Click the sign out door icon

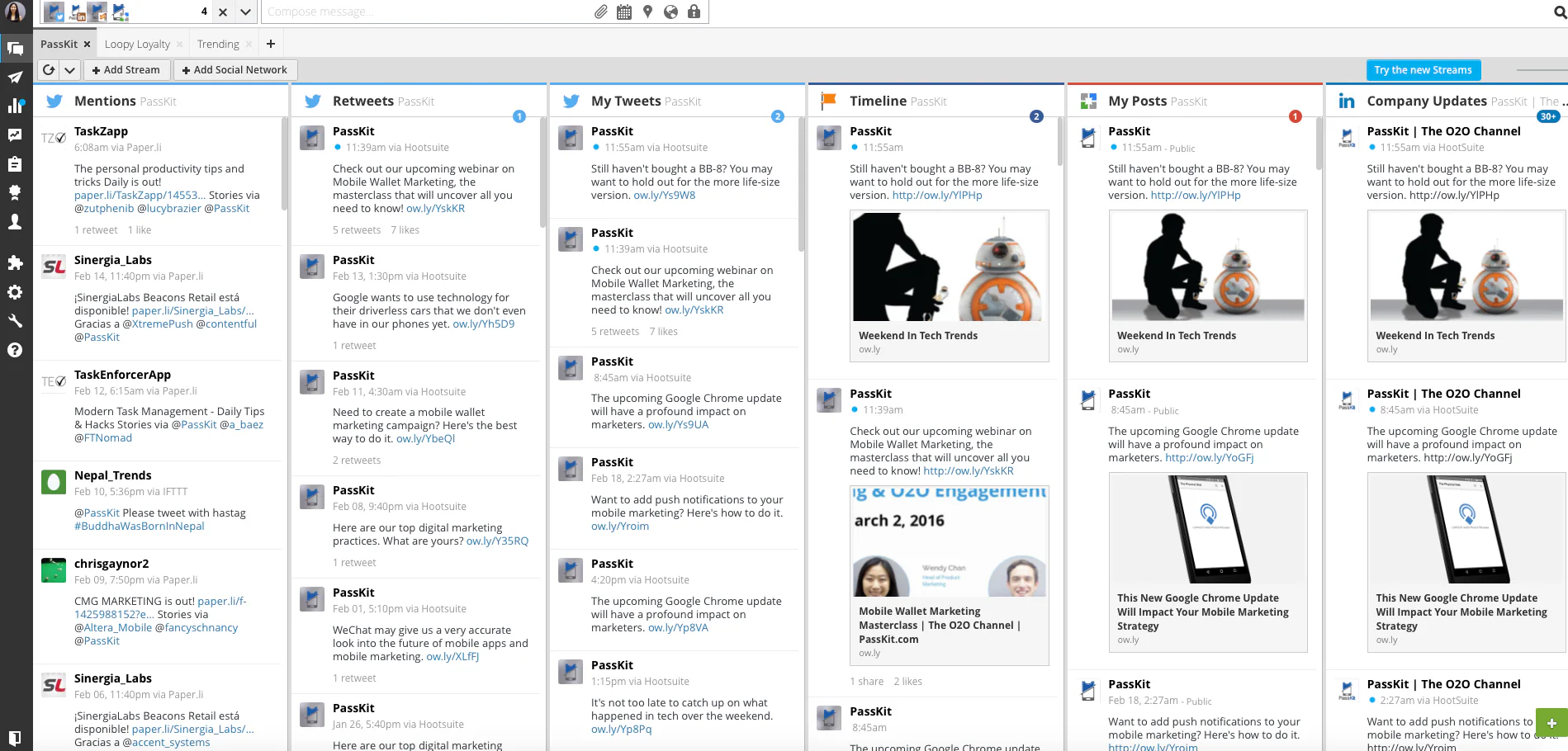[x=15, y=738]
